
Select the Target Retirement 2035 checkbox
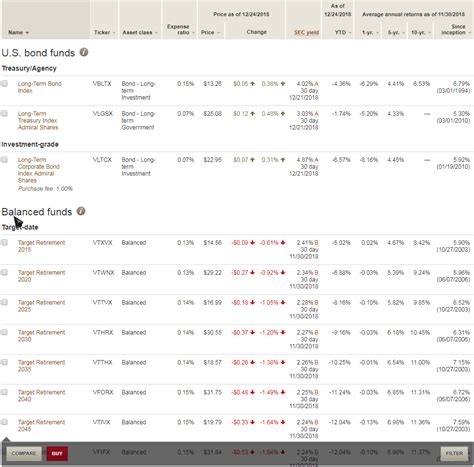[x=4, y=362]
